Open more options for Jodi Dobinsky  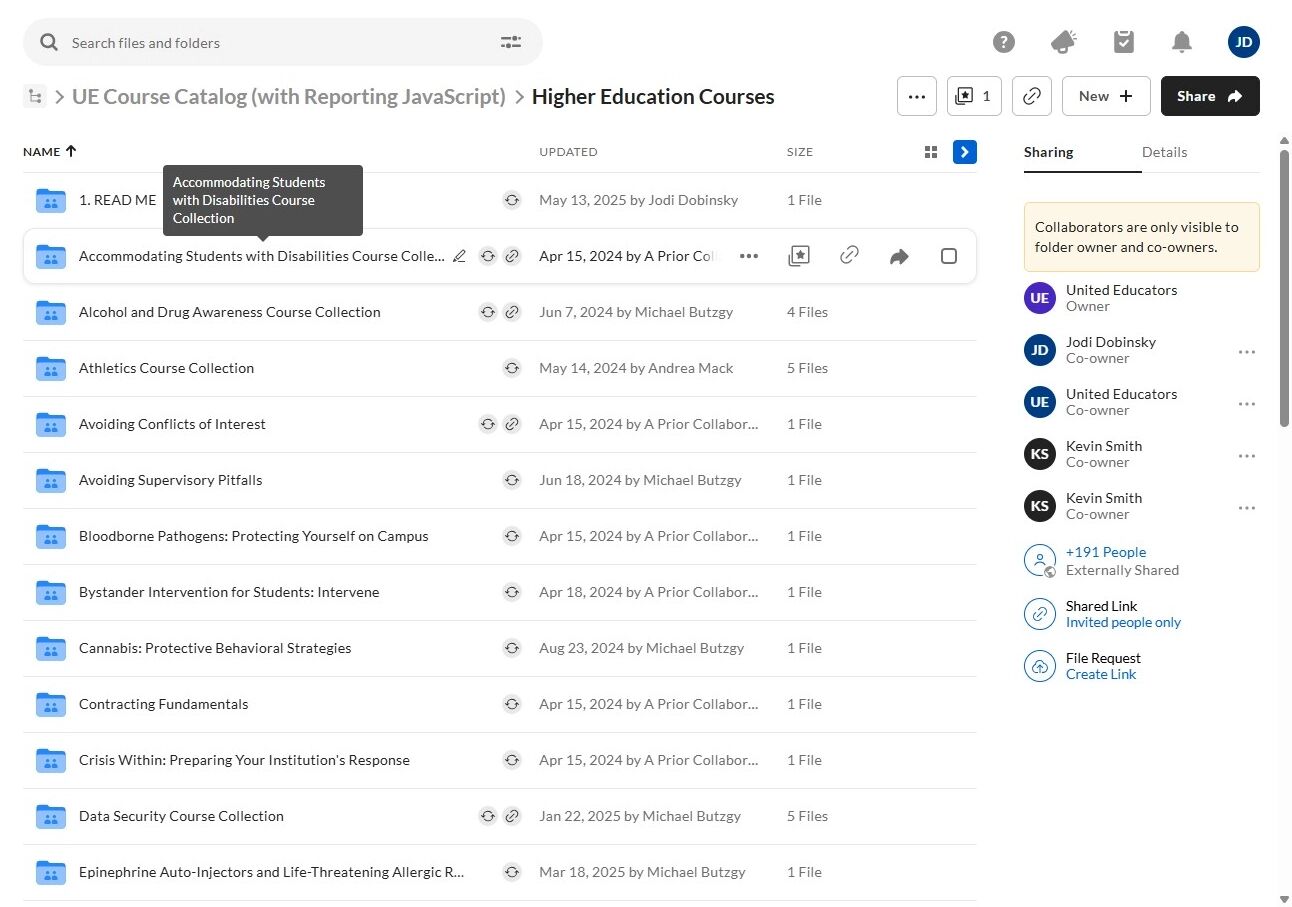(1246, 352)
